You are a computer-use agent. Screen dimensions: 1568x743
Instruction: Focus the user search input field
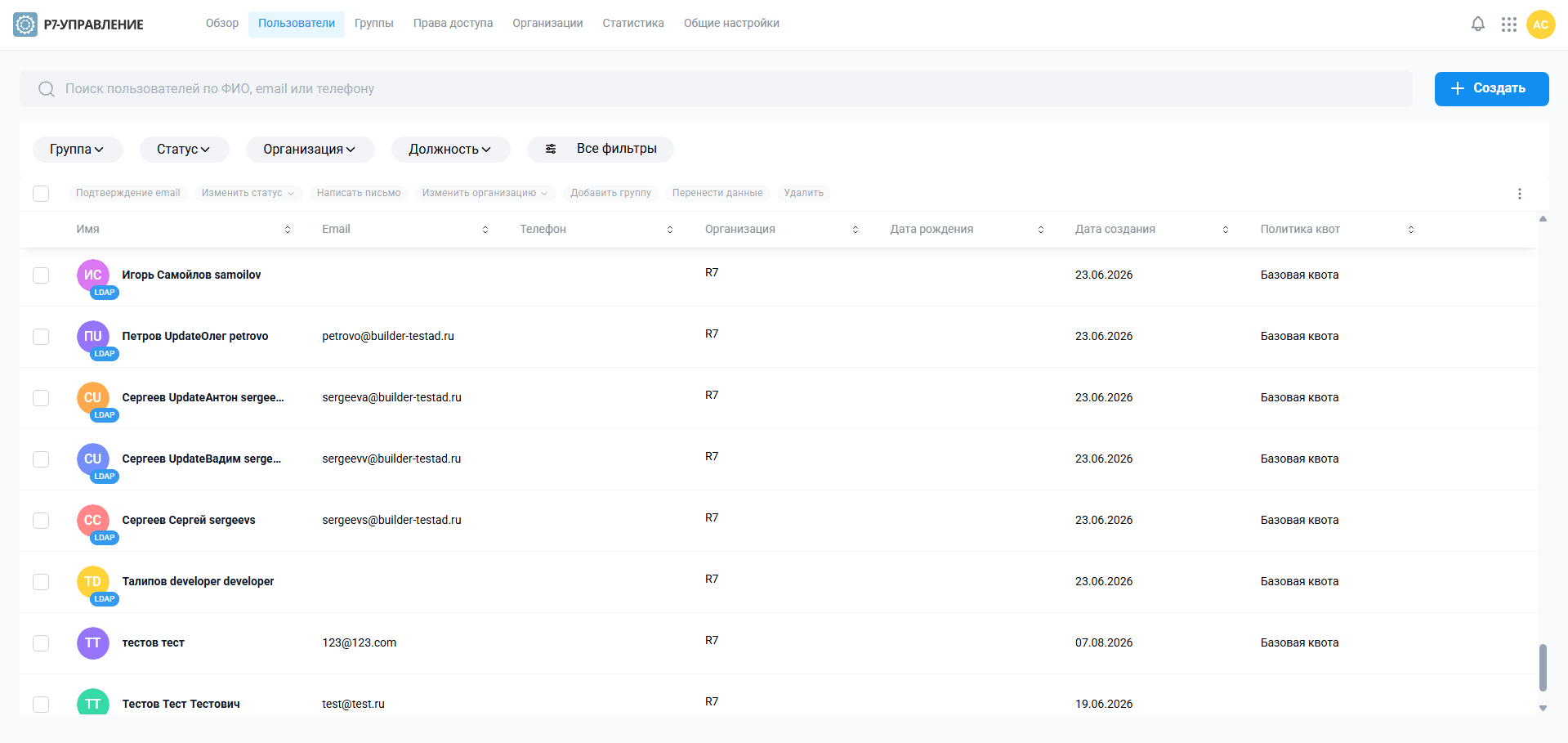coord(716,88)
